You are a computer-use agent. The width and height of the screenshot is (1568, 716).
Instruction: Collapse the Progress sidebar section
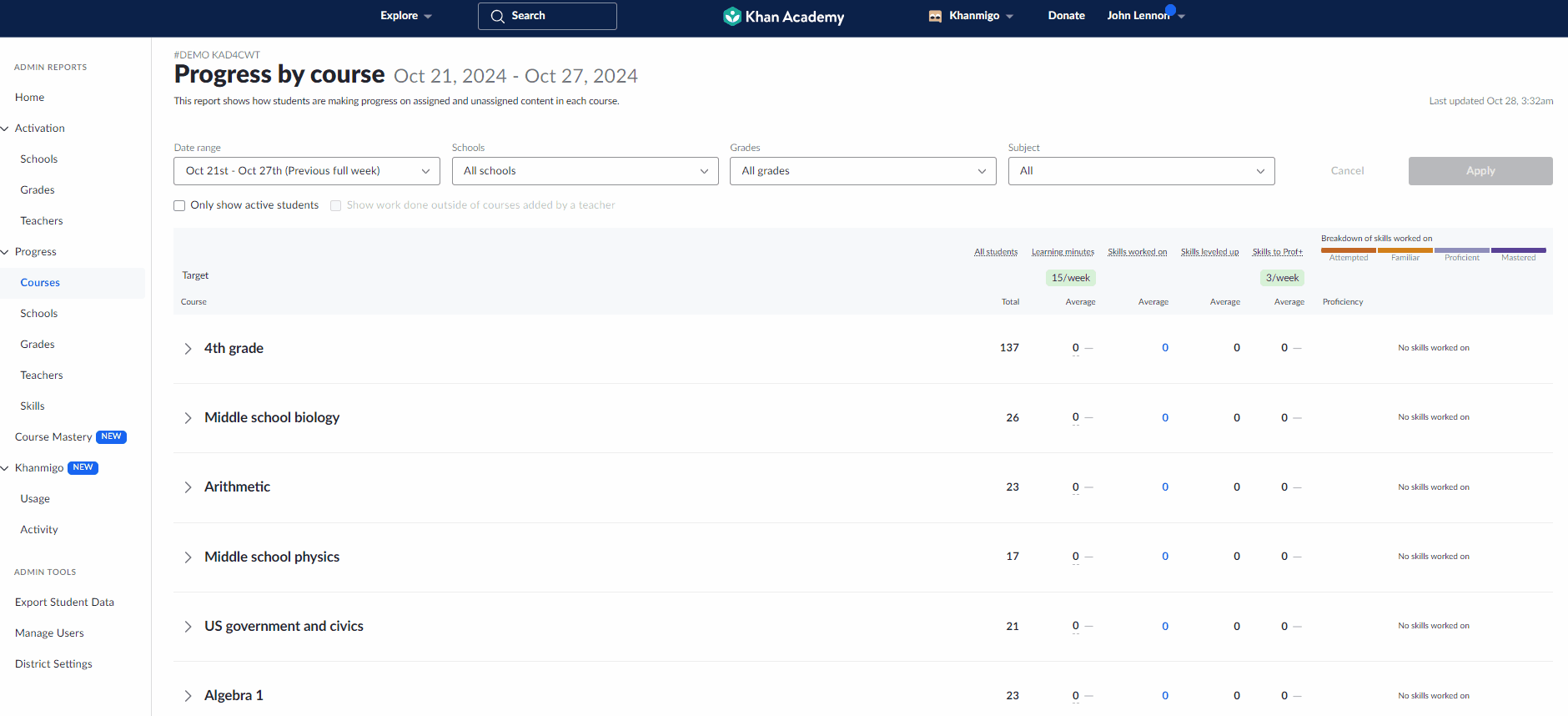tap(5, 252)
